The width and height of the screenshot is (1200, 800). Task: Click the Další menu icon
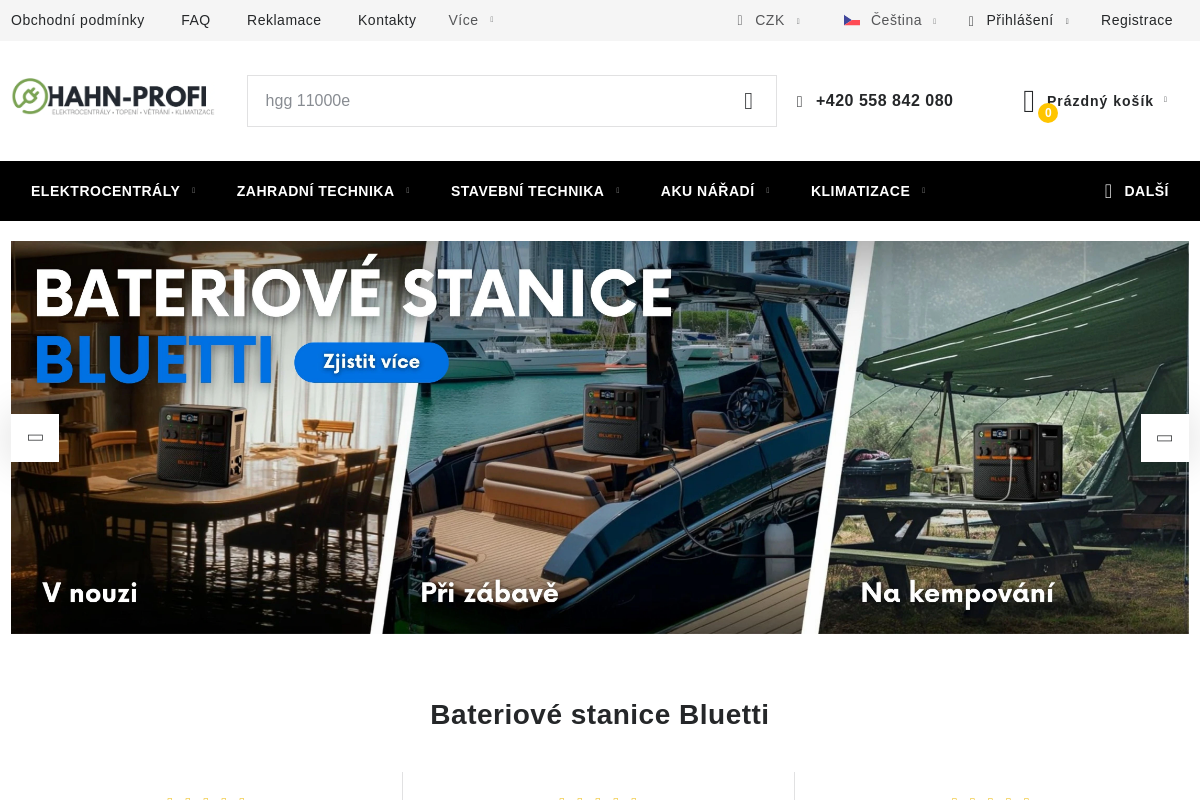[x=1108, y=191]
